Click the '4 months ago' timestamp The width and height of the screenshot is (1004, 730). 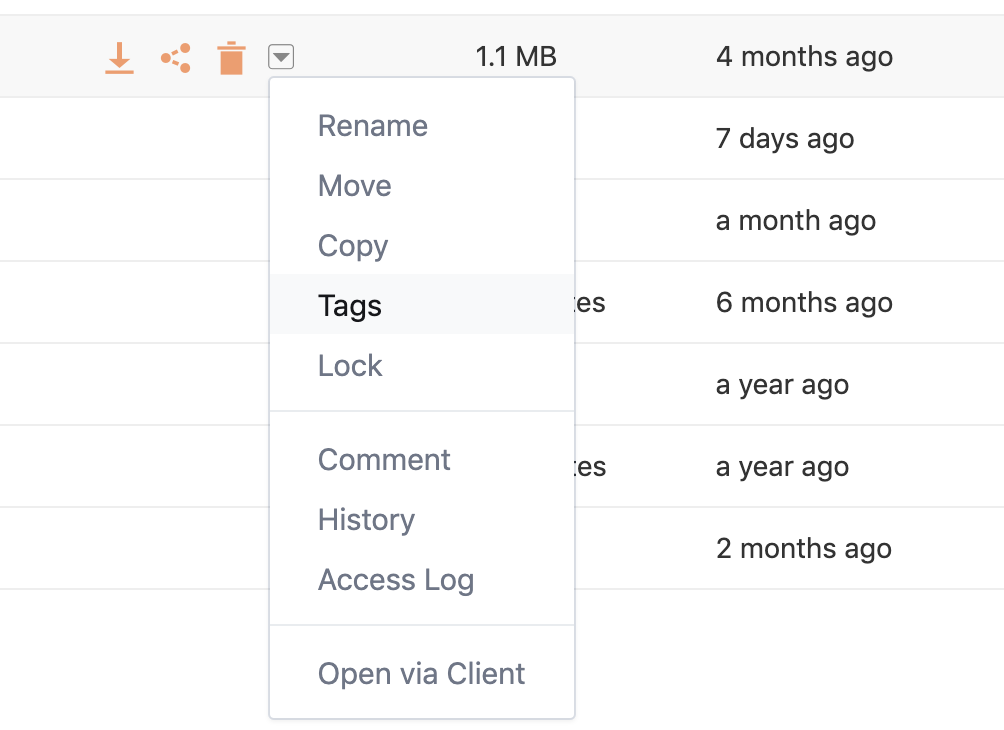point(804,58)
